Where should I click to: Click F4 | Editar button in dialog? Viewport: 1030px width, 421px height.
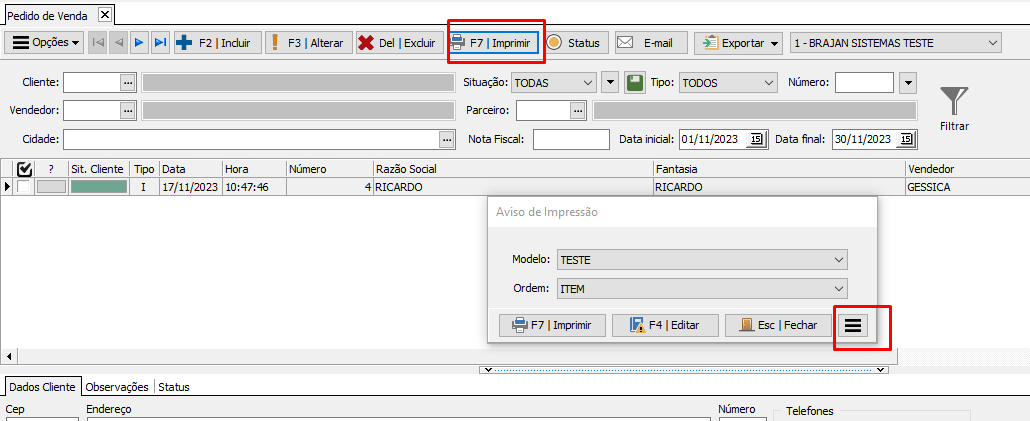pos(665,325)
